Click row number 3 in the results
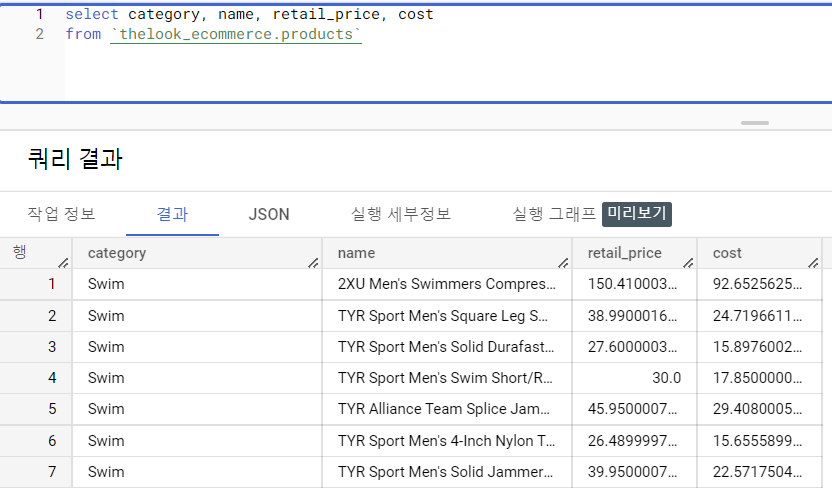 pyautogui.click(x=52, y=347)
